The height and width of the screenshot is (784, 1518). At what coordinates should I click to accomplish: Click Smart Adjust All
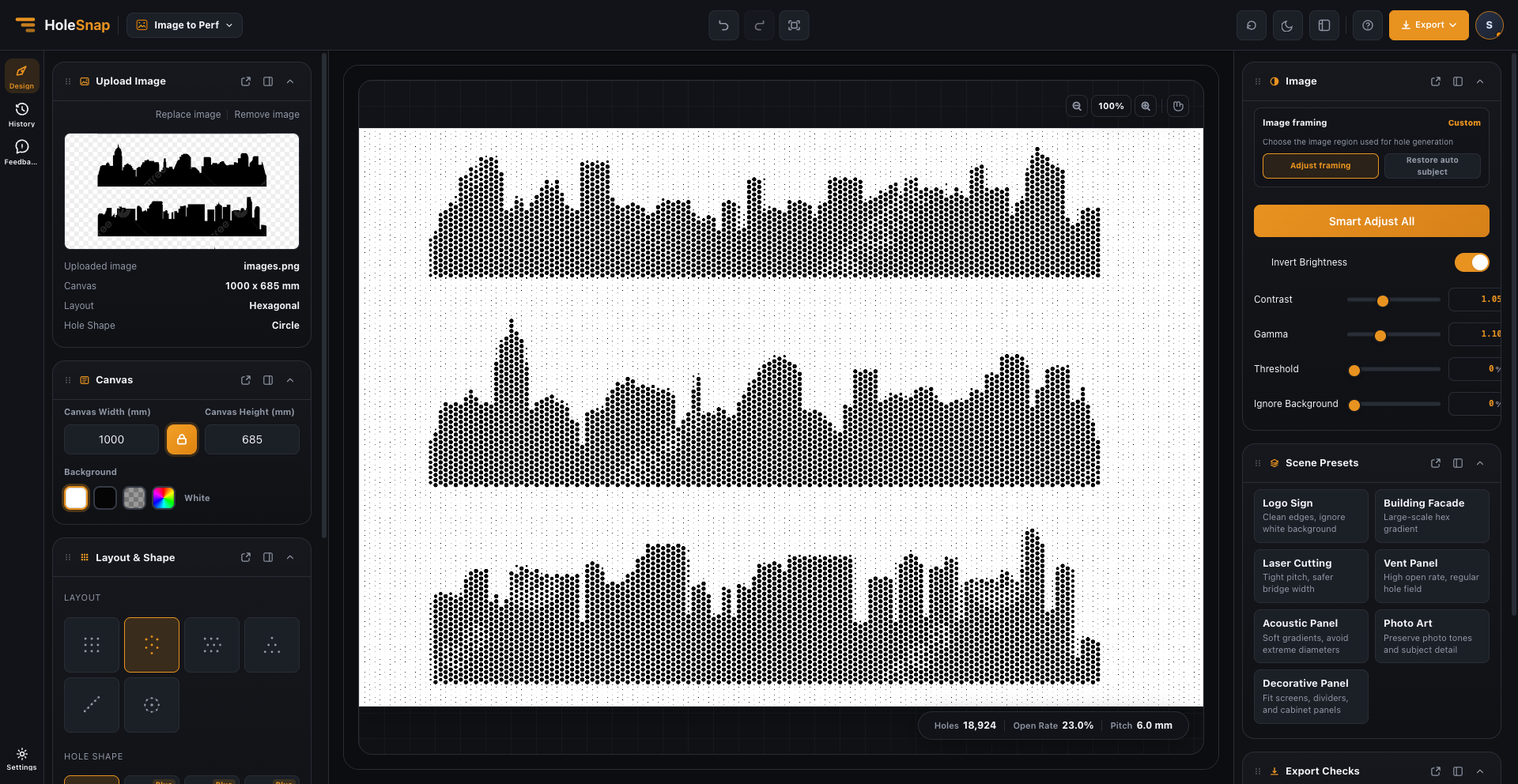tap(1372, 221)
